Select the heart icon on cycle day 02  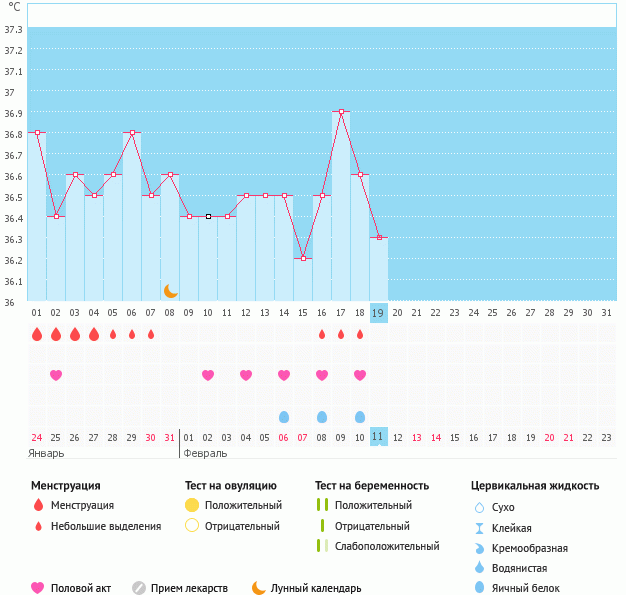pyautogui.click(x=56, y=375)
